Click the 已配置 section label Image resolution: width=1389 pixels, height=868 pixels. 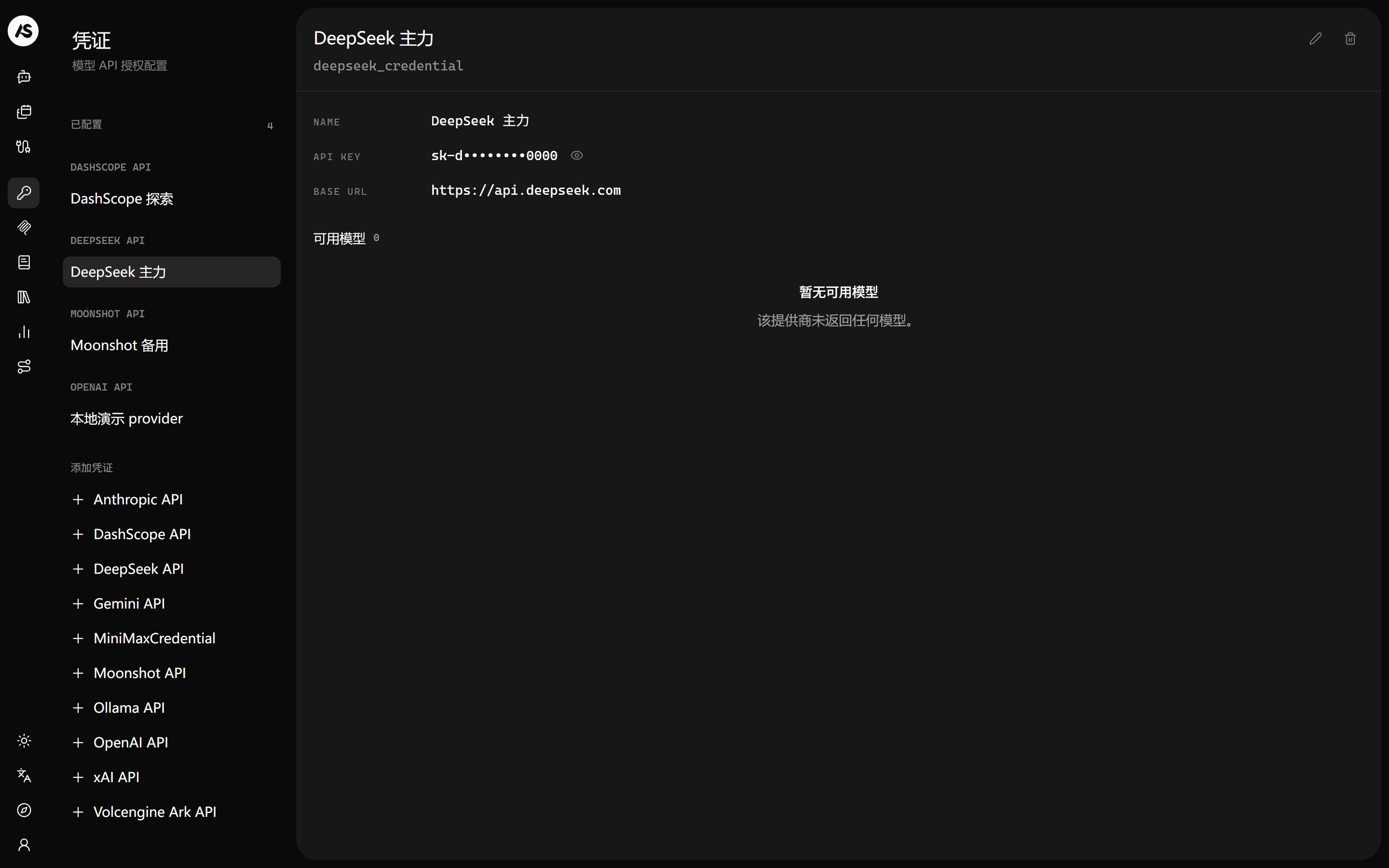pyautogui.click(x=86, y=124)
